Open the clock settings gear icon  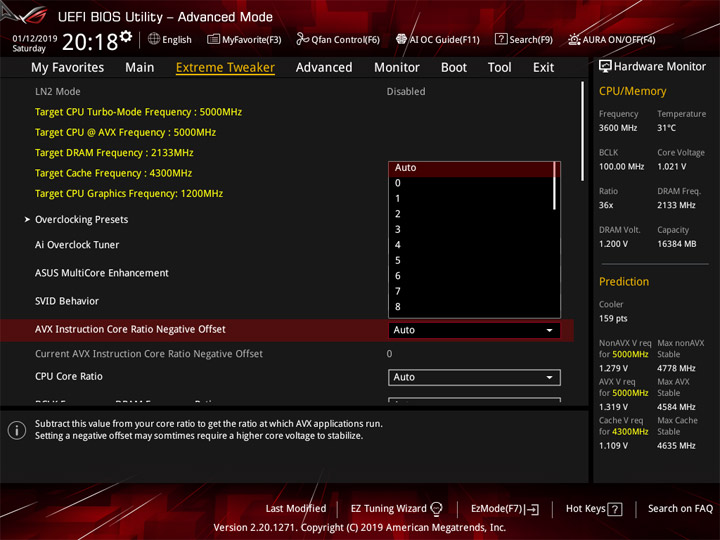click(126, 36)
